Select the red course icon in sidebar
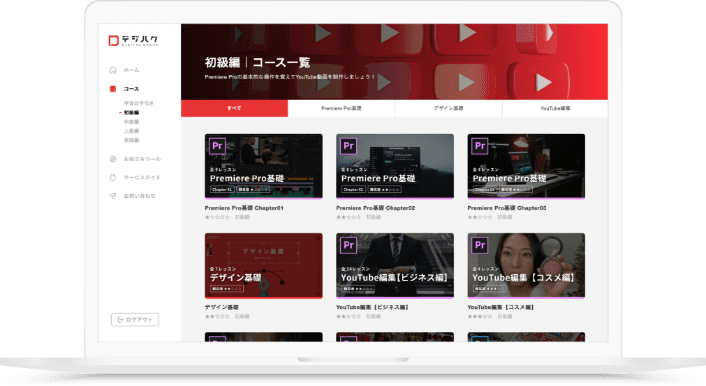Image resolution: width=706 pixels, height=386 pixels. click(113, 89)
